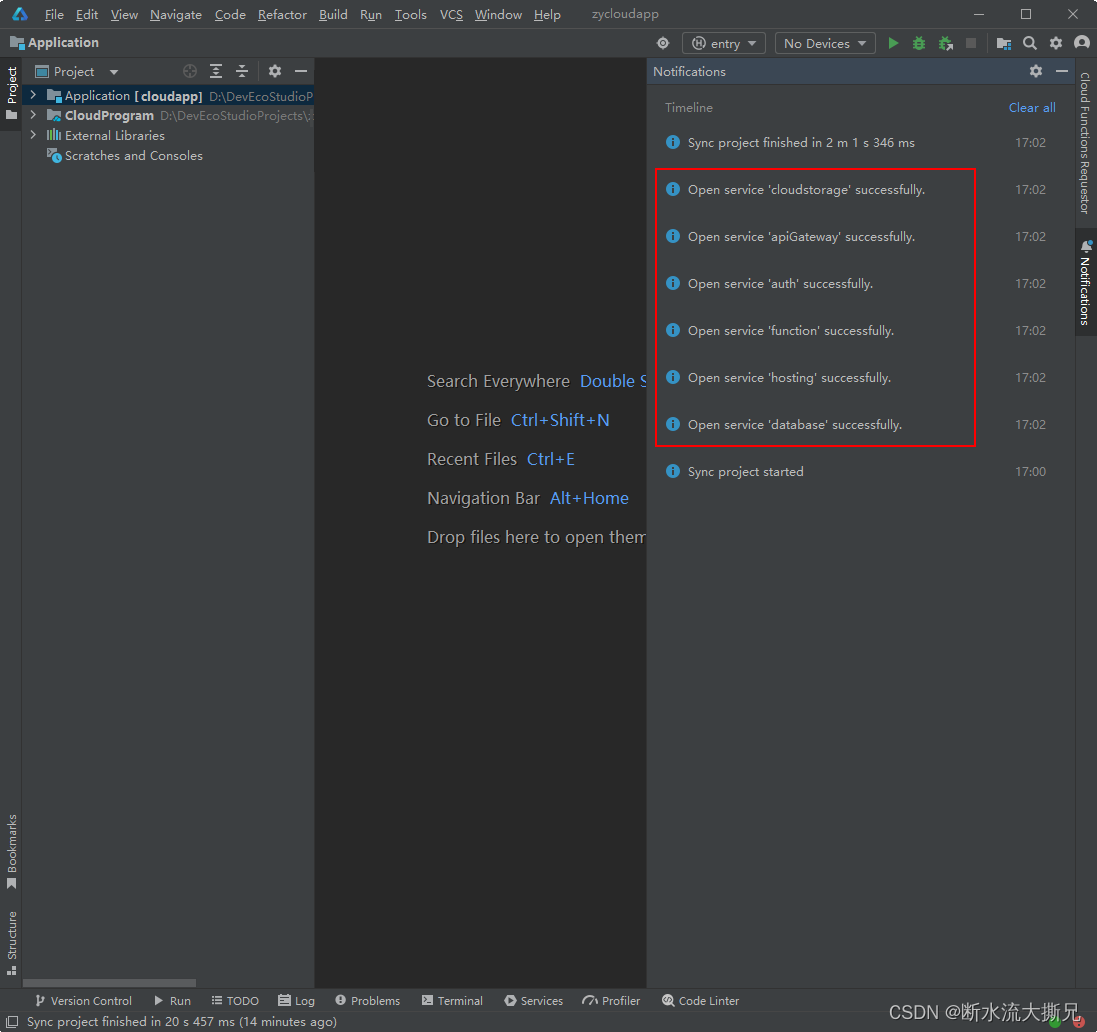
Task: Collapse all in Project tree
Action: (x=241, y=71)
